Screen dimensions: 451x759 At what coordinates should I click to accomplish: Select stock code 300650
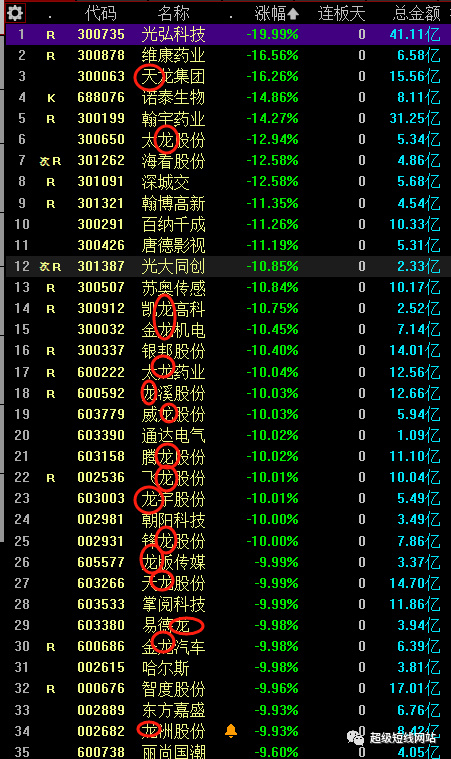101,139
